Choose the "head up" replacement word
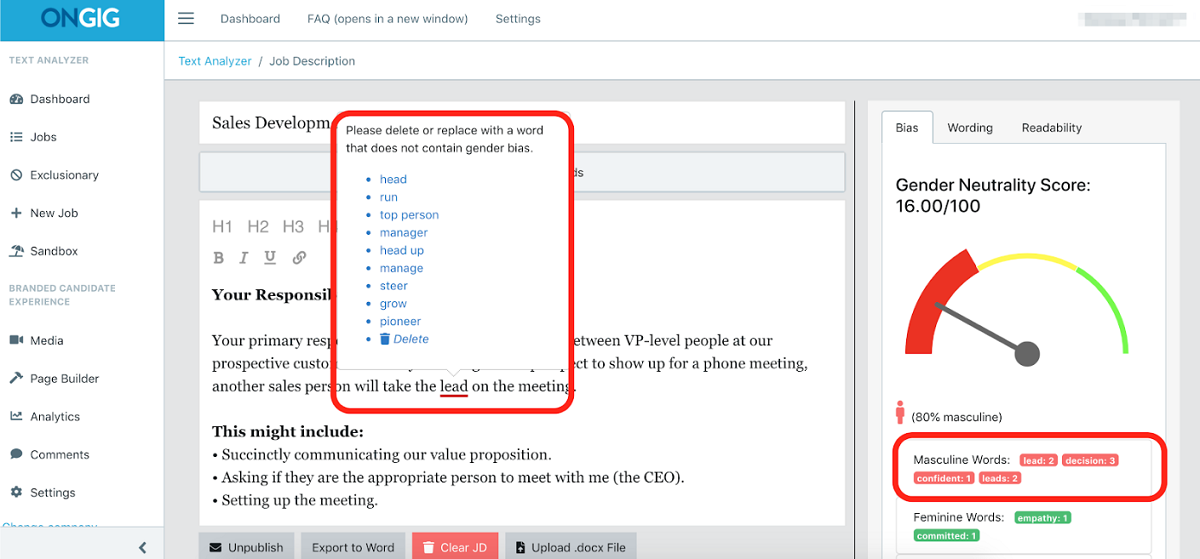Image resolution: width=1200 pixels, height=559 pixels. 402,251
